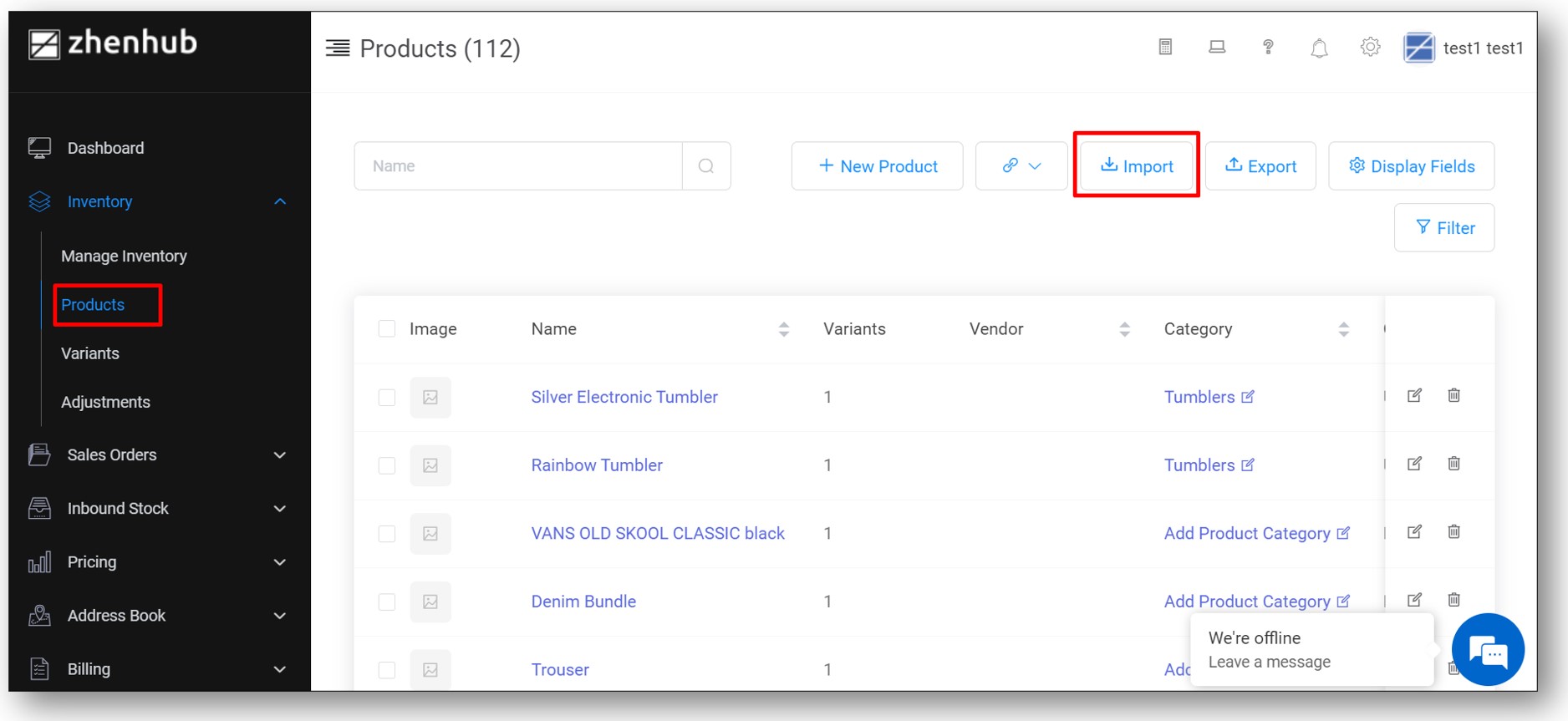Open the VANS OLD SKOOL CLASSIC black link
Image resolution: width=1568 pixels, height=721 pixels.
[x=658, y=533]
